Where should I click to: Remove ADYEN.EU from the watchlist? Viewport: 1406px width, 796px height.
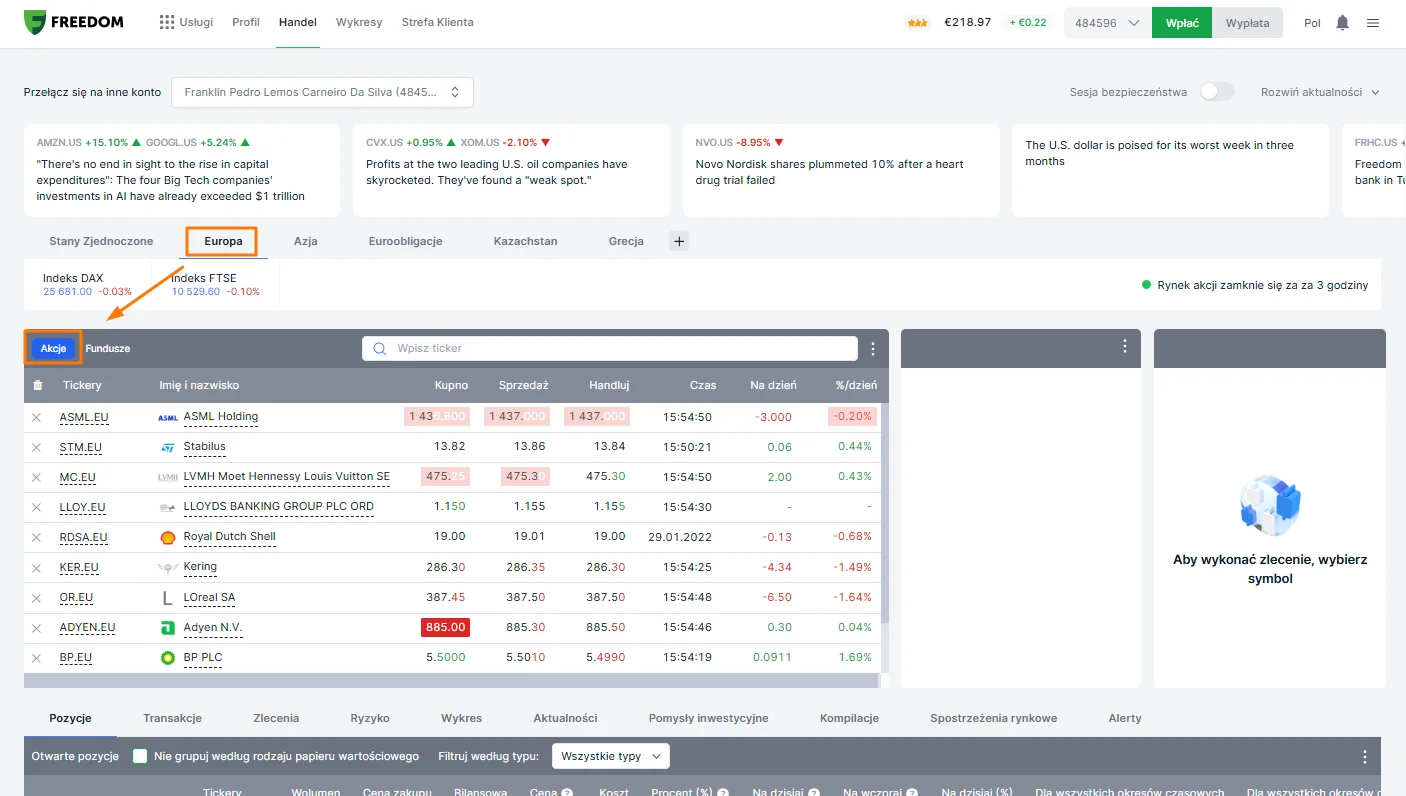[37, 628]
